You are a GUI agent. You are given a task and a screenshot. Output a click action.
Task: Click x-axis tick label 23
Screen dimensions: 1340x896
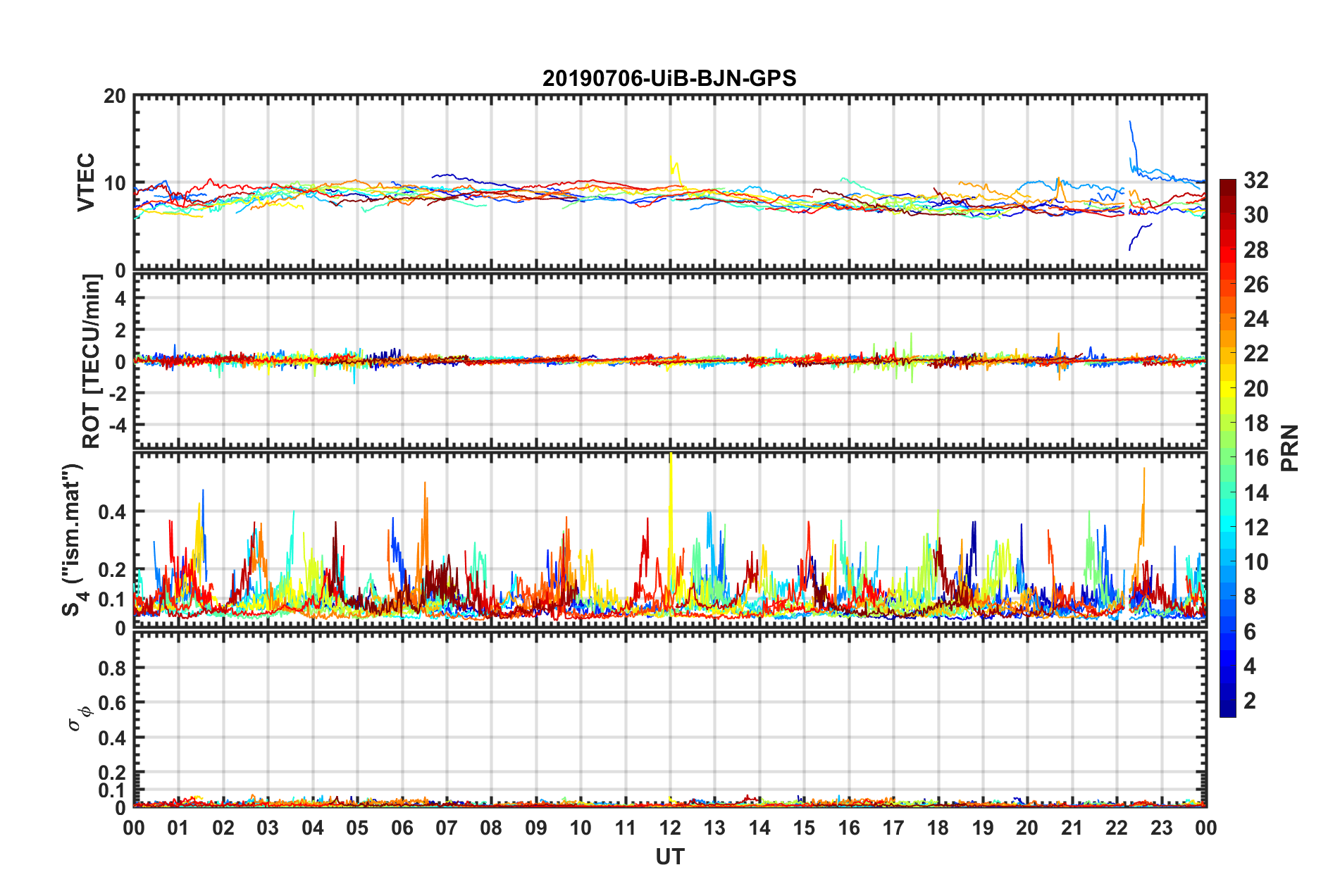(x=1162, y=828)
